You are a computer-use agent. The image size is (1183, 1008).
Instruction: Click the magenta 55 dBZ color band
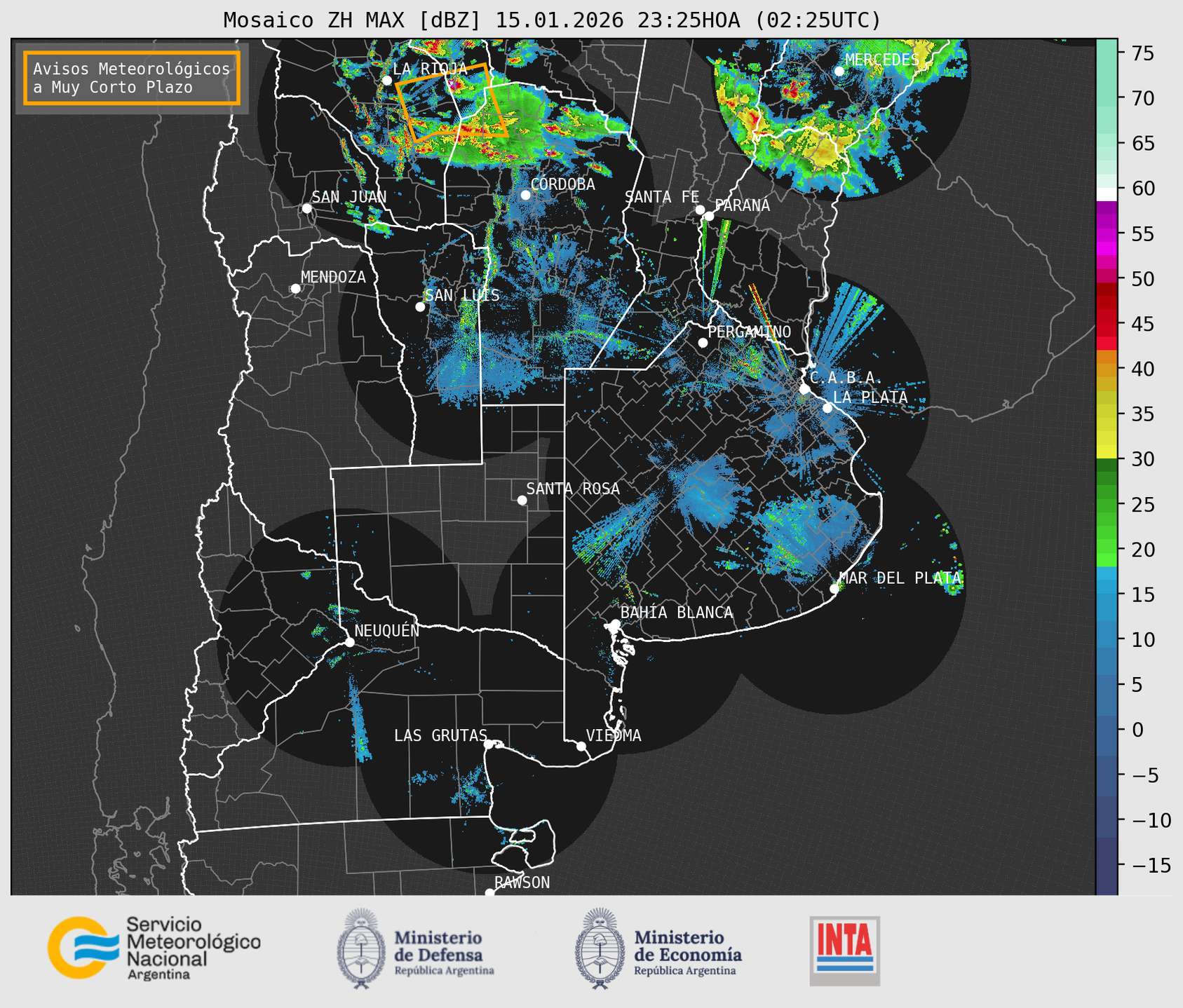(1107, 234)
